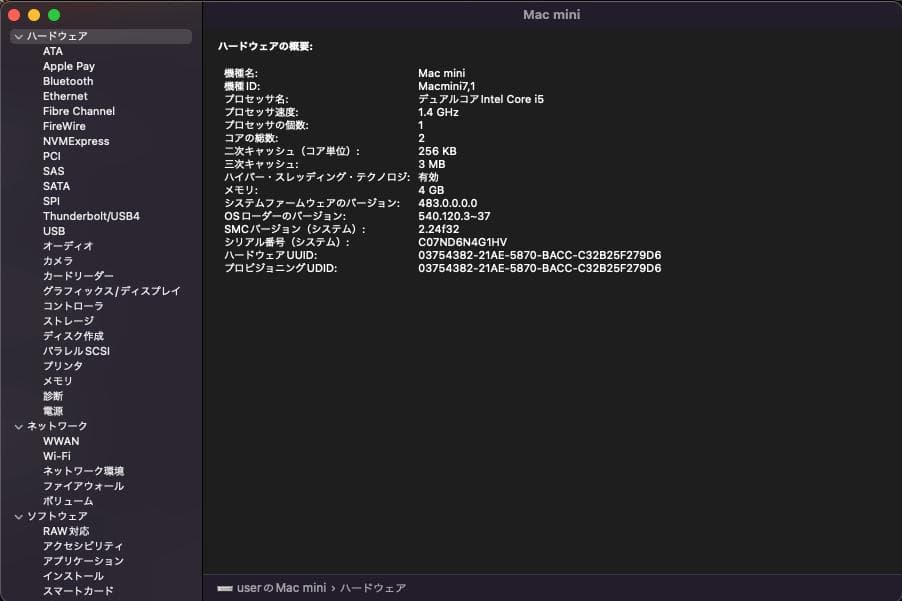This screenshot has width=902, height=601.
Task: Open ファイアウォール entry
Action: [x=83, y=486]
